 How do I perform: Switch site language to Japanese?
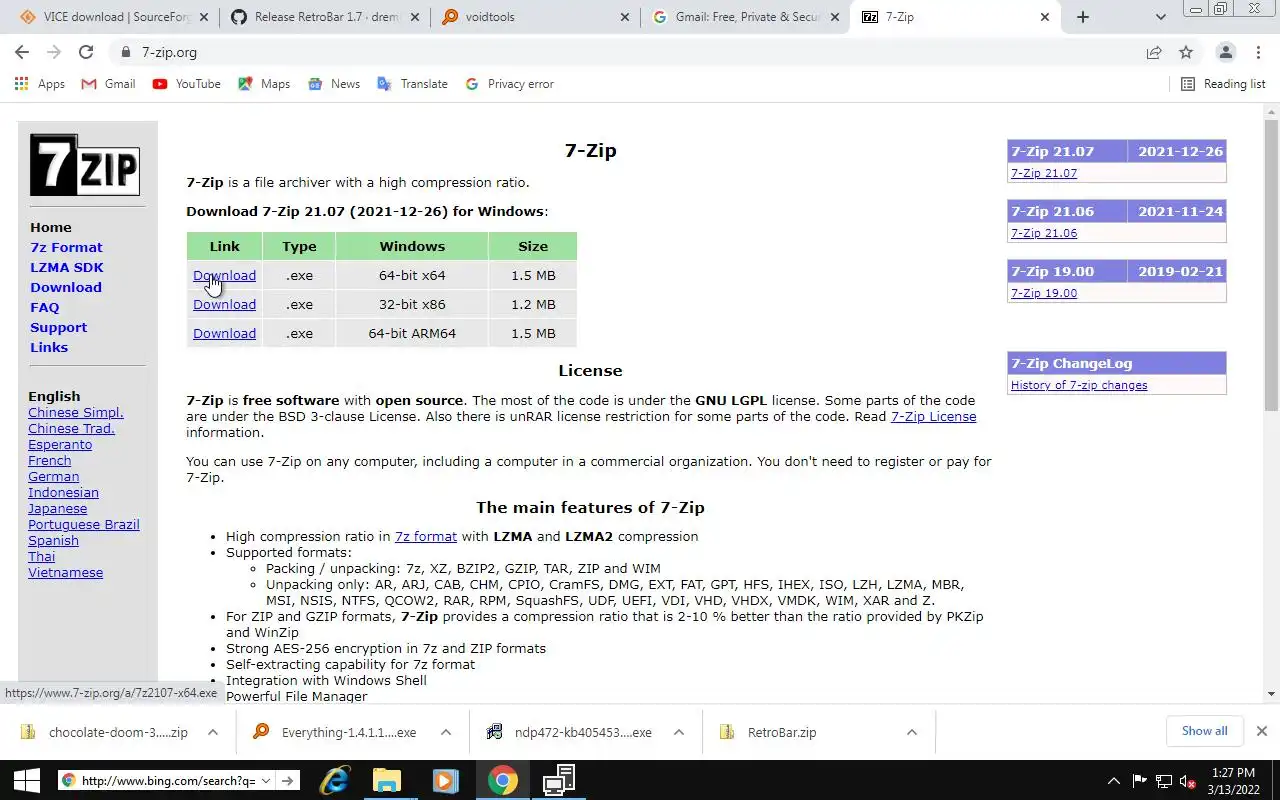tap(58, 508)
